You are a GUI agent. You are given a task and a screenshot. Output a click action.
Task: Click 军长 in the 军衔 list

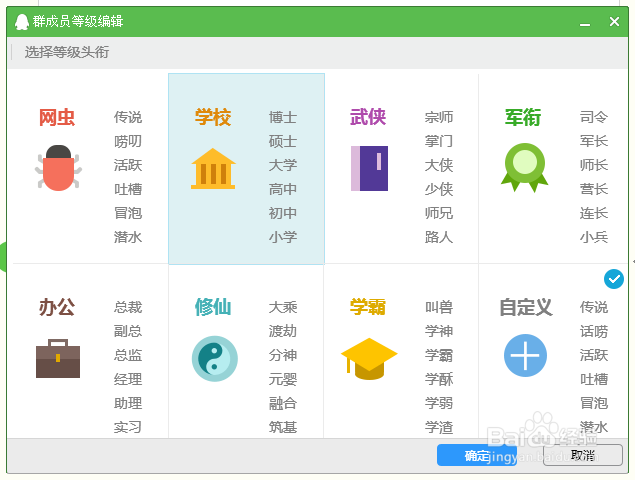[x=594, y=141]
